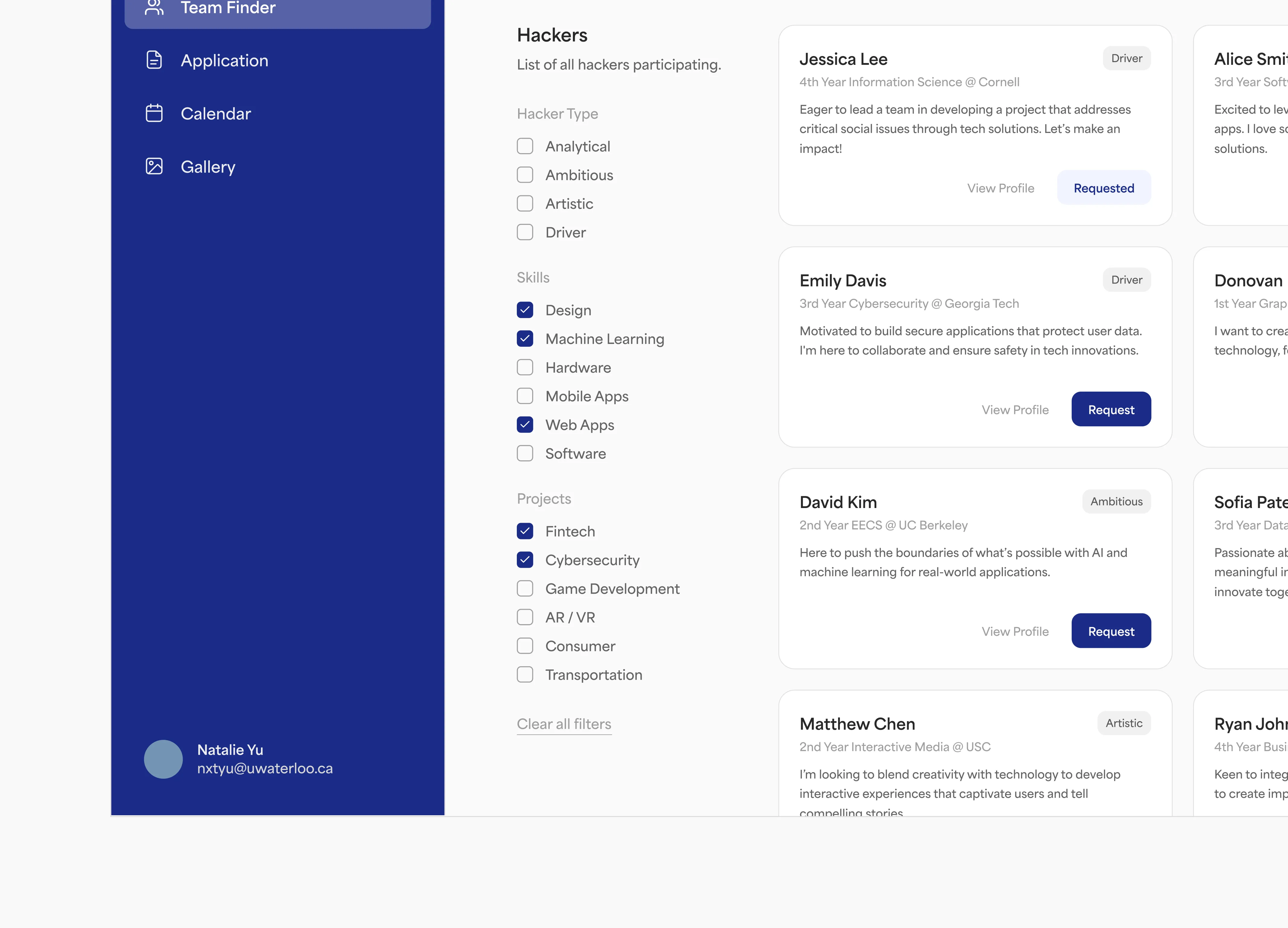Check the Software skill filter
Image resolution: width=1288 pixels, height=928 pixels.
coord(525,453)
